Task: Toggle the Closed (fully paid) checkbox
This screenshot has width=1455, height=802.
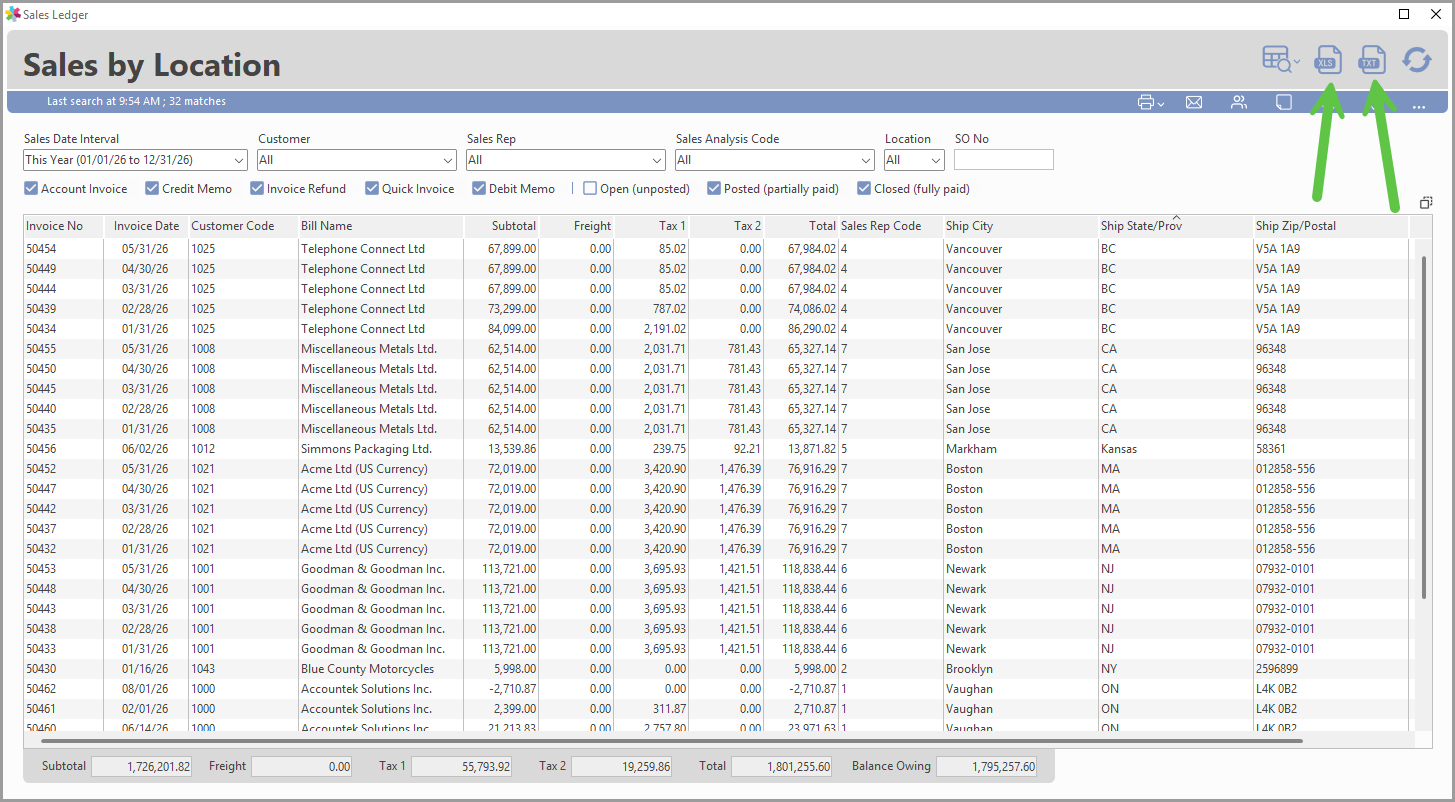Action: (864, 188)
